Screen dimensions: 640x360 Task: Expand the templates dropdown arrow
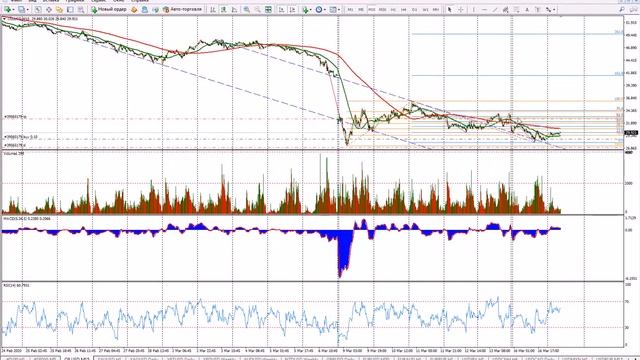[x=339, y=9]
